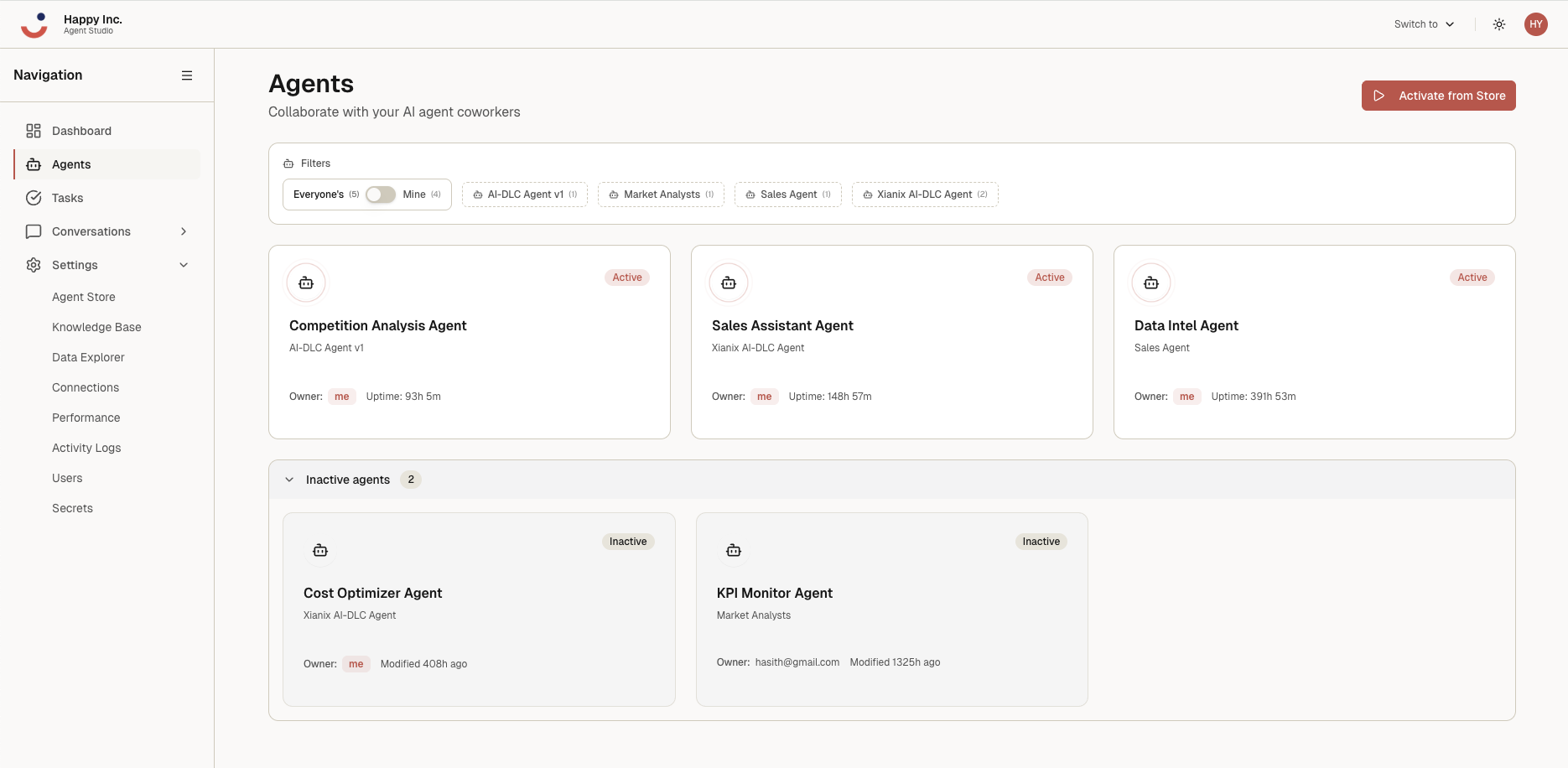Click the Happy Inc. logo icon
Image resolution: width=1568 pixels, height=768 pixels.
(x=33, y=23)
